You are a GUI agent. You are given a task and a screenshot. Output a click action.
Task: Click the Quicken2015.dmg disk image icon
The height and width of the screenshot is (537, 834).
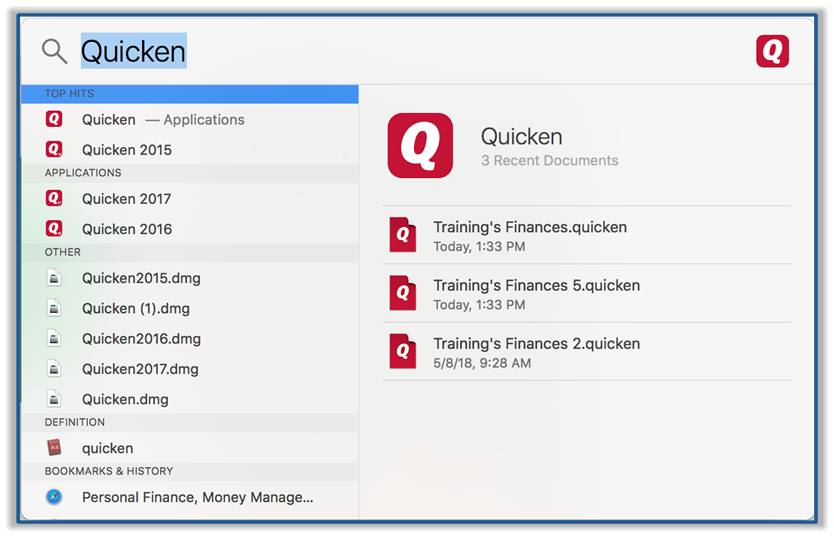click(x=55, y=278)
